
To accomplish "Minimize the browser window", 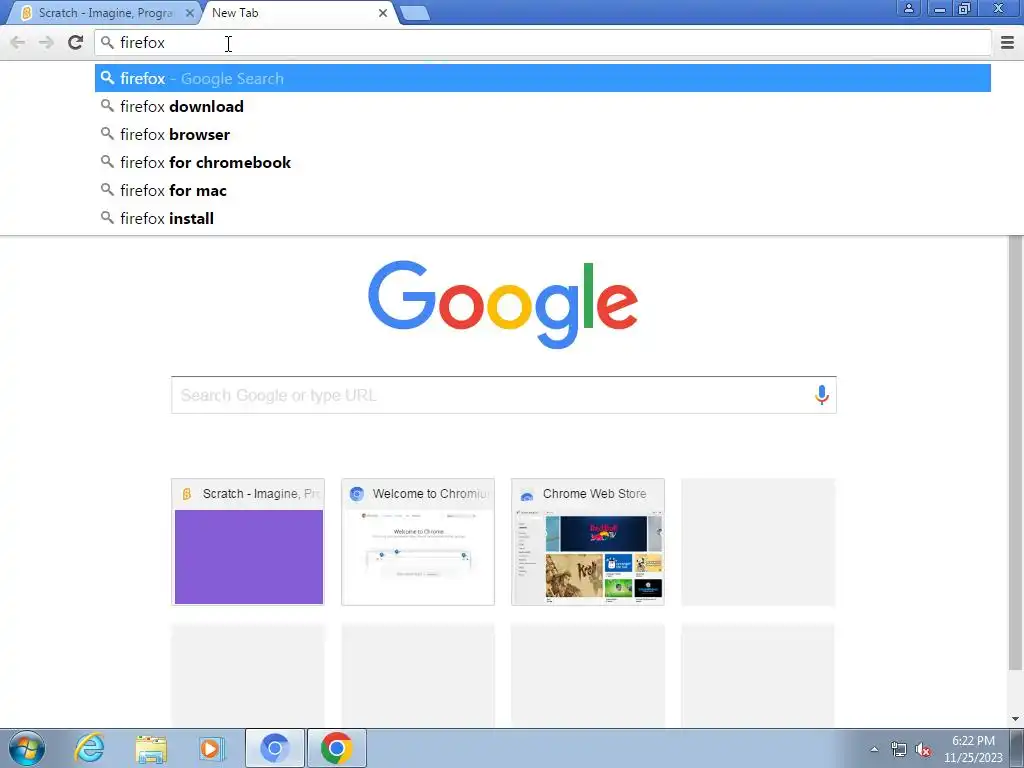I will pos(940,8).
